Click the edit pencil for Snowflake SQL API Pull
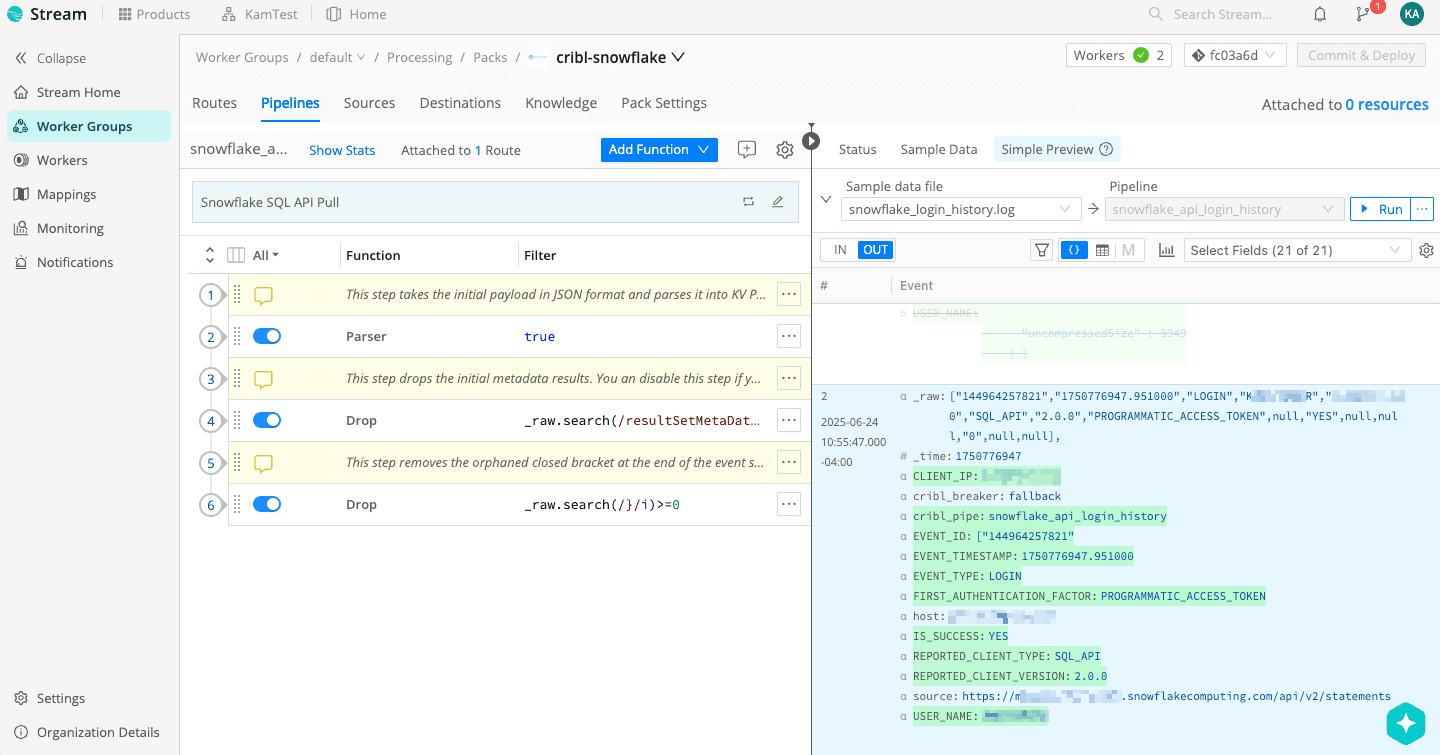This screenshot has width=1440, height=755. (778, 202)
